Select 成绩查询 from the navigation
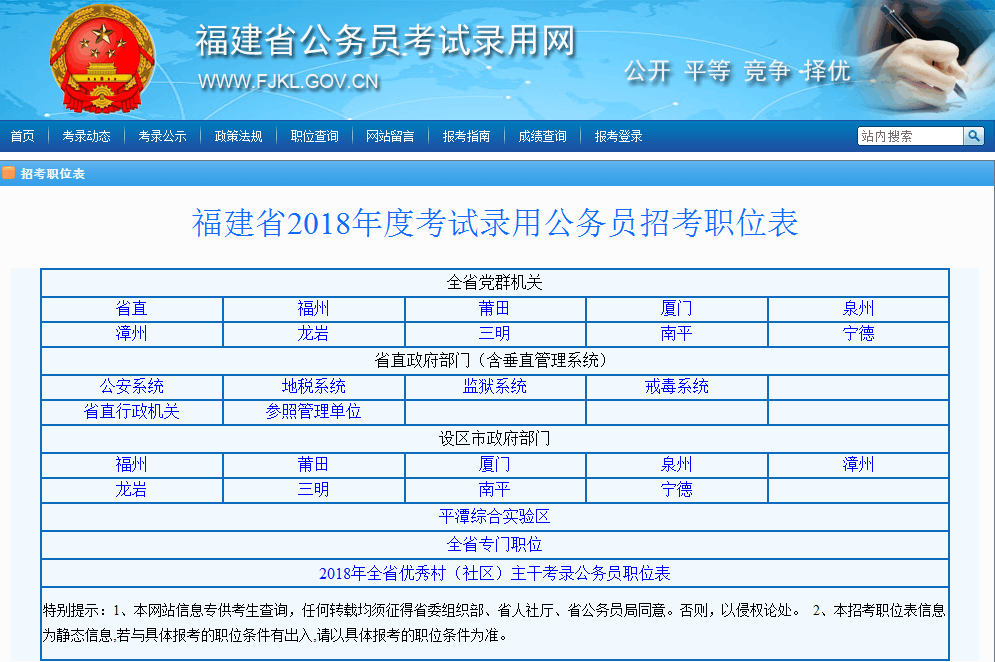Viewport: 995px width, 662px height. point(541,136)
